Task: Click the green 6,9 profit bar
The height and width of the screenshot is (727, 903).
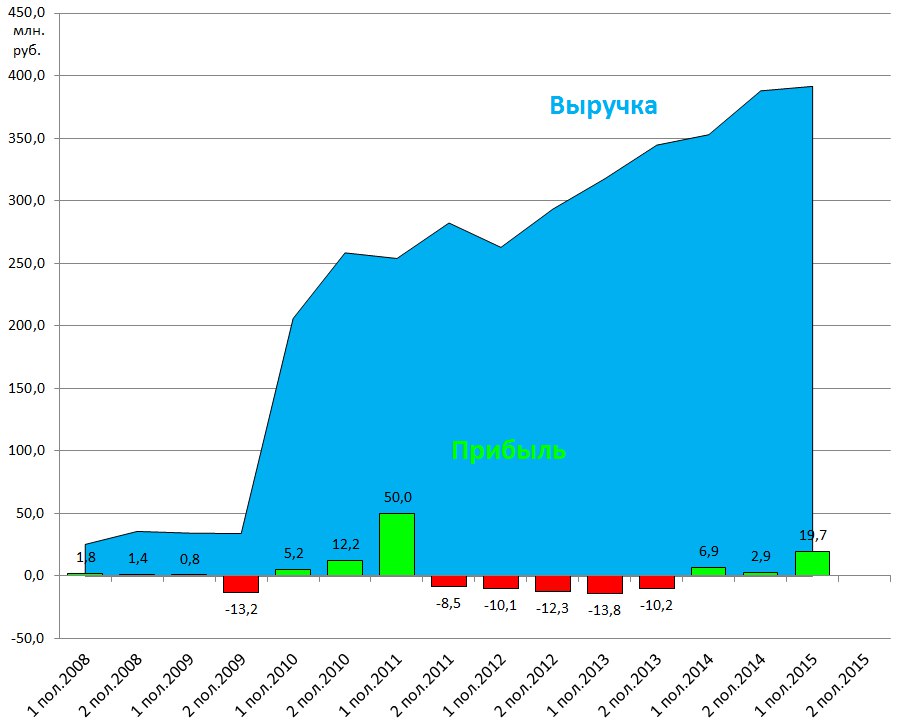Action: tap(708, 571)
